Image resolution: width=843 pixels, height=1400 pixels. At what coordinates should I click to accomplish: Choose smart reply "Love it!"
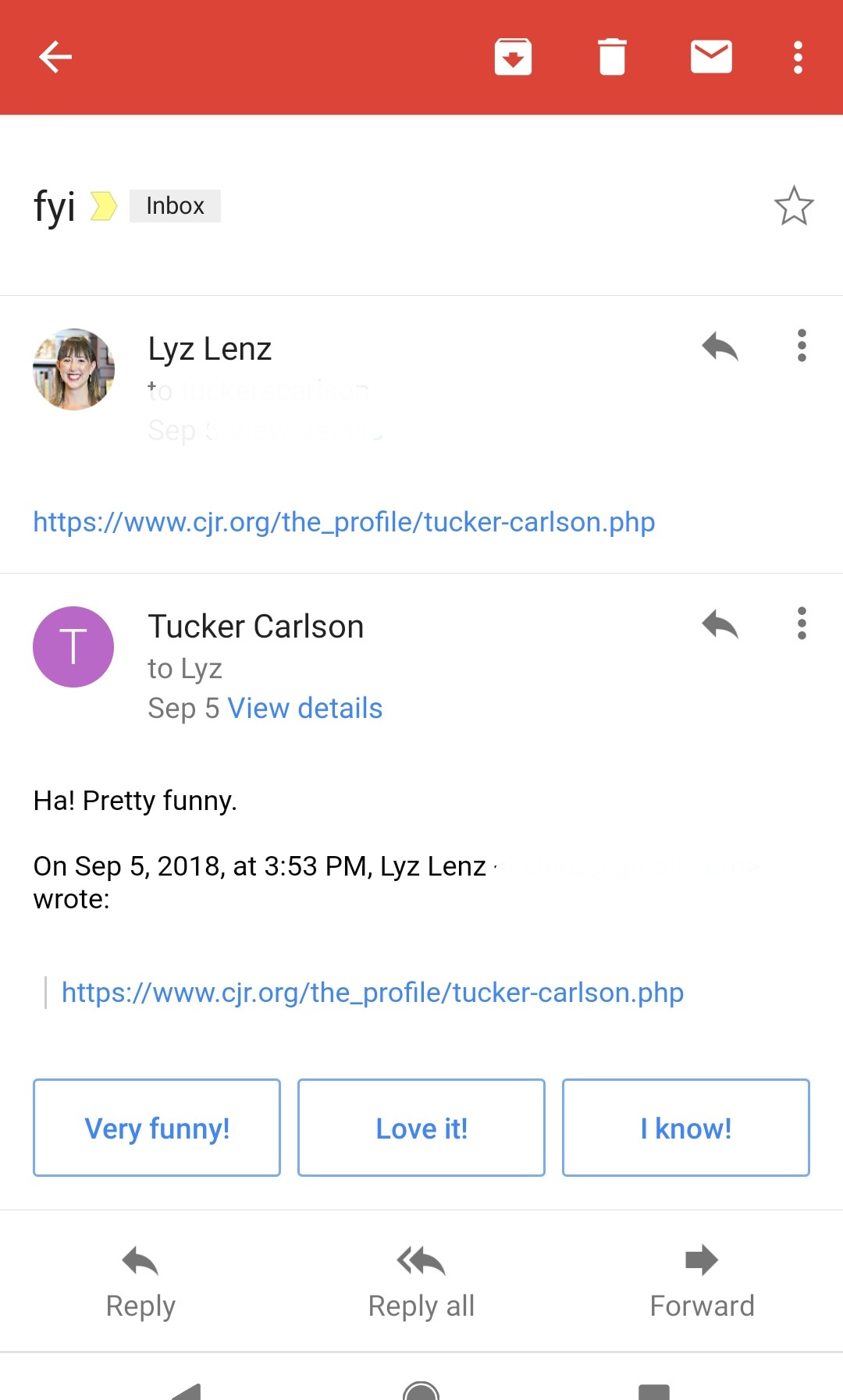tap(421, 1128)
